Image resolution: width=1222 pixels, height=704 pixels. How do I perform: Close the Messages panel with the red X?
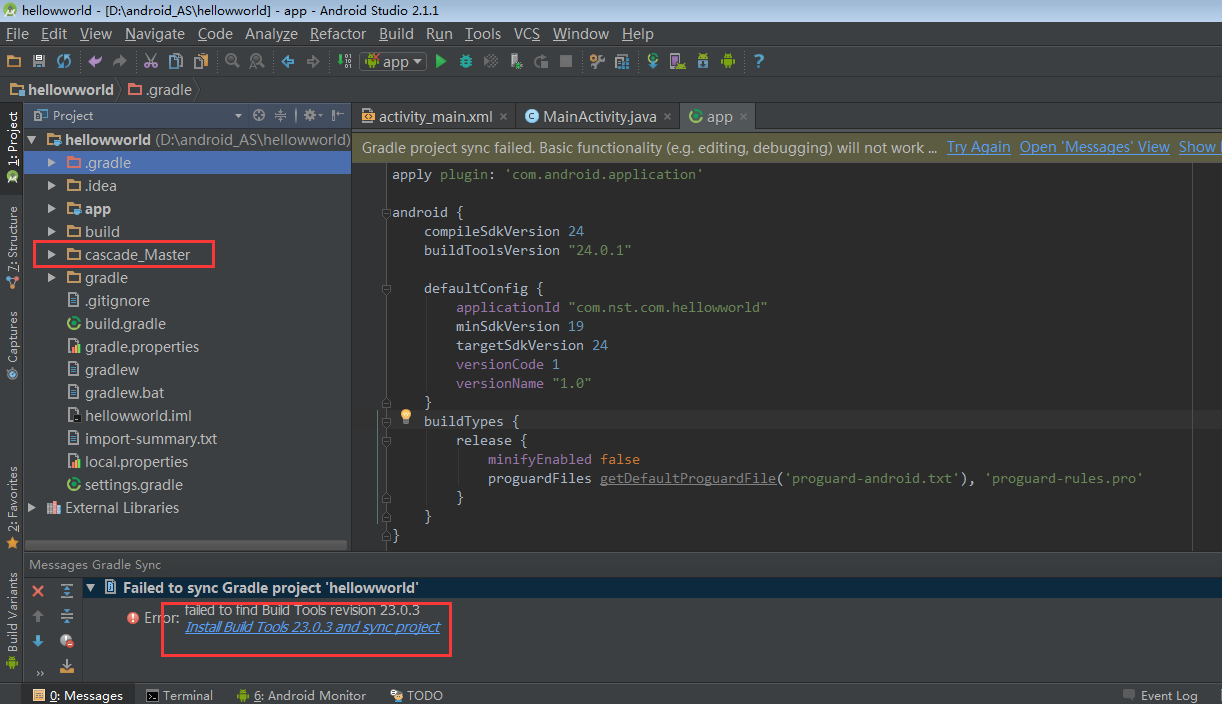(x=38, y=591)
